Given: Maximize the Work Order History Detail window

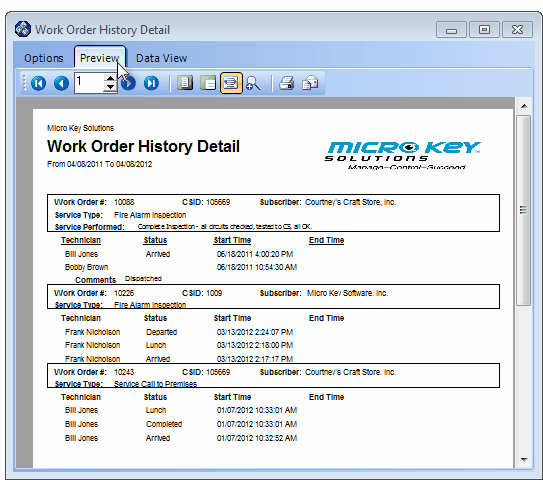Looking at the screenshot, I should tap(484, 30).
